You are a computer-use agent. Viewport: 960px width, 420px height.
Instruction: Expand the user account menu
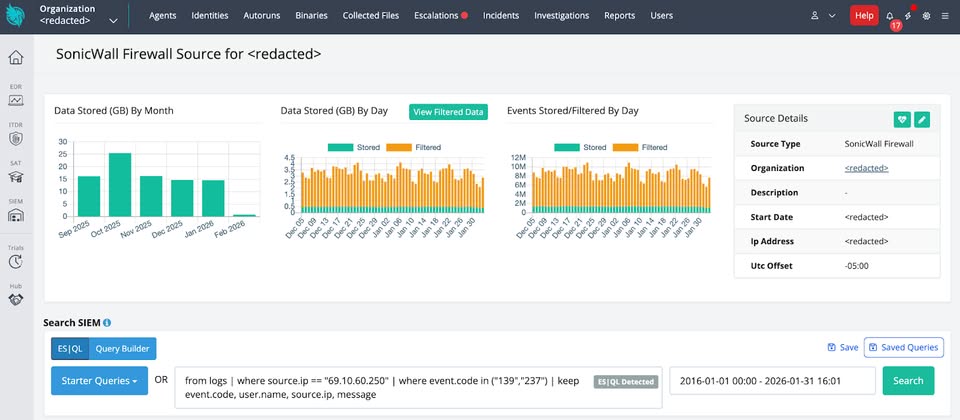pos(823,16)
